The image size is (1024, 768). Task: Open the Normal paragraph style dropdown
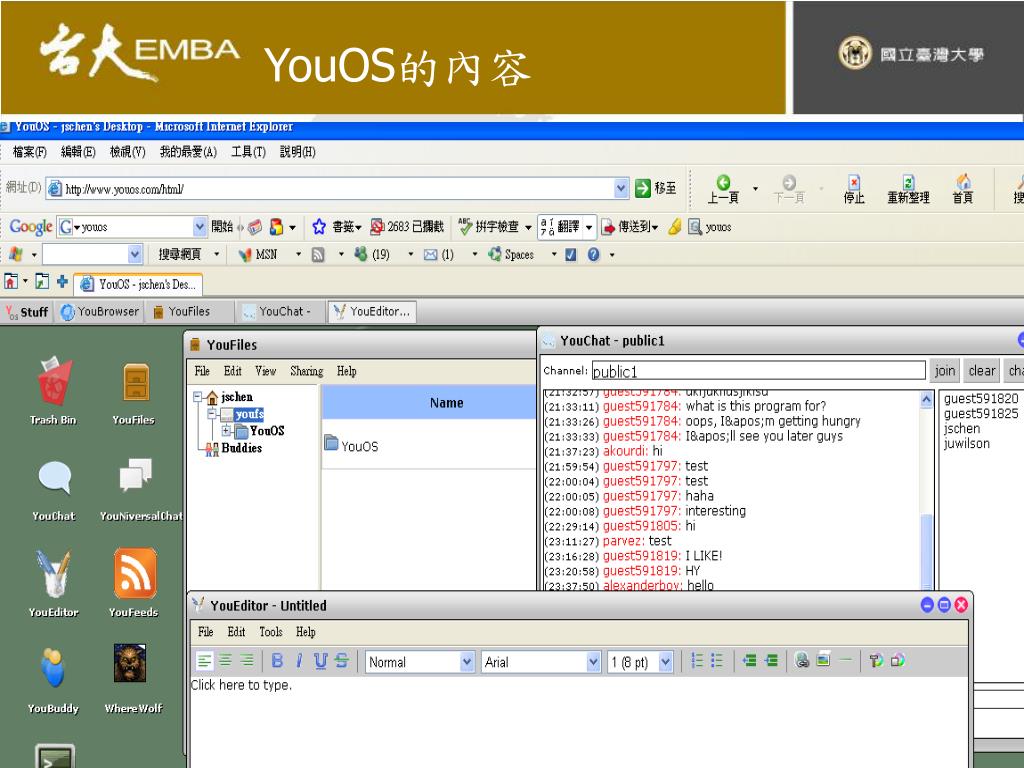(x=420, y=662)
